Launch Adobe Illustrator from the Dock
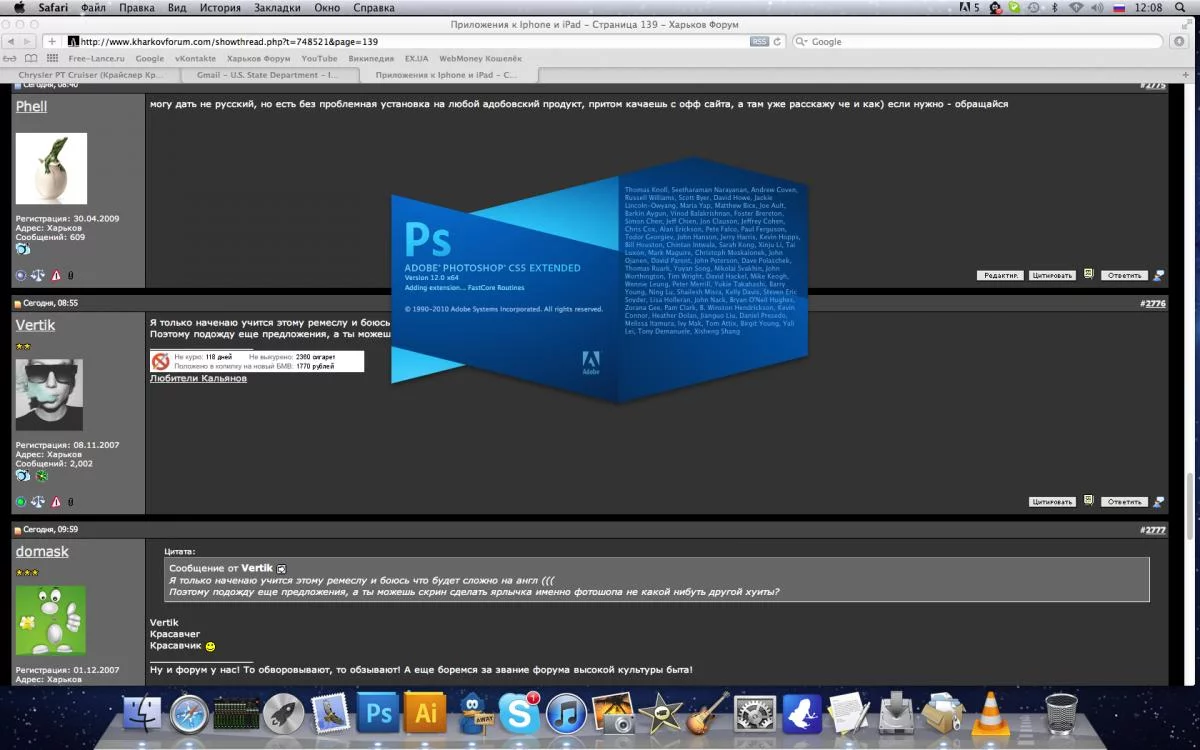 (426, 713)
